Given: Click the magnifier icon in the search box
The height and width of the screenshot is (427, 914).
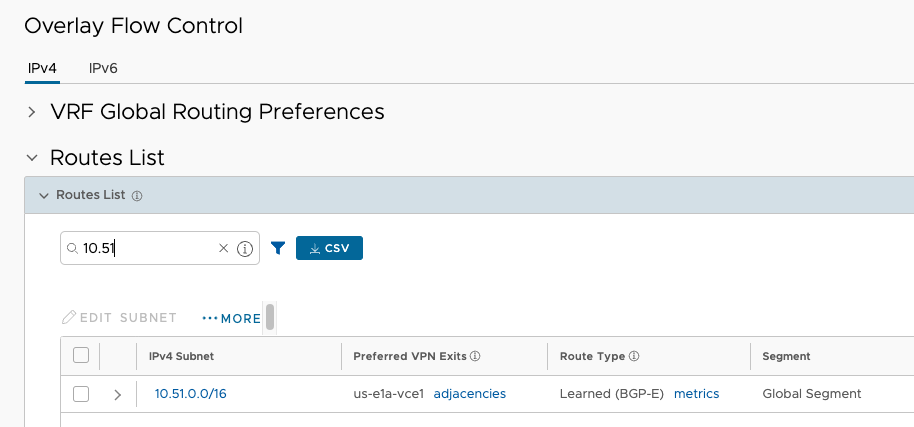Looking at the screenshot, I should (72, 249).
